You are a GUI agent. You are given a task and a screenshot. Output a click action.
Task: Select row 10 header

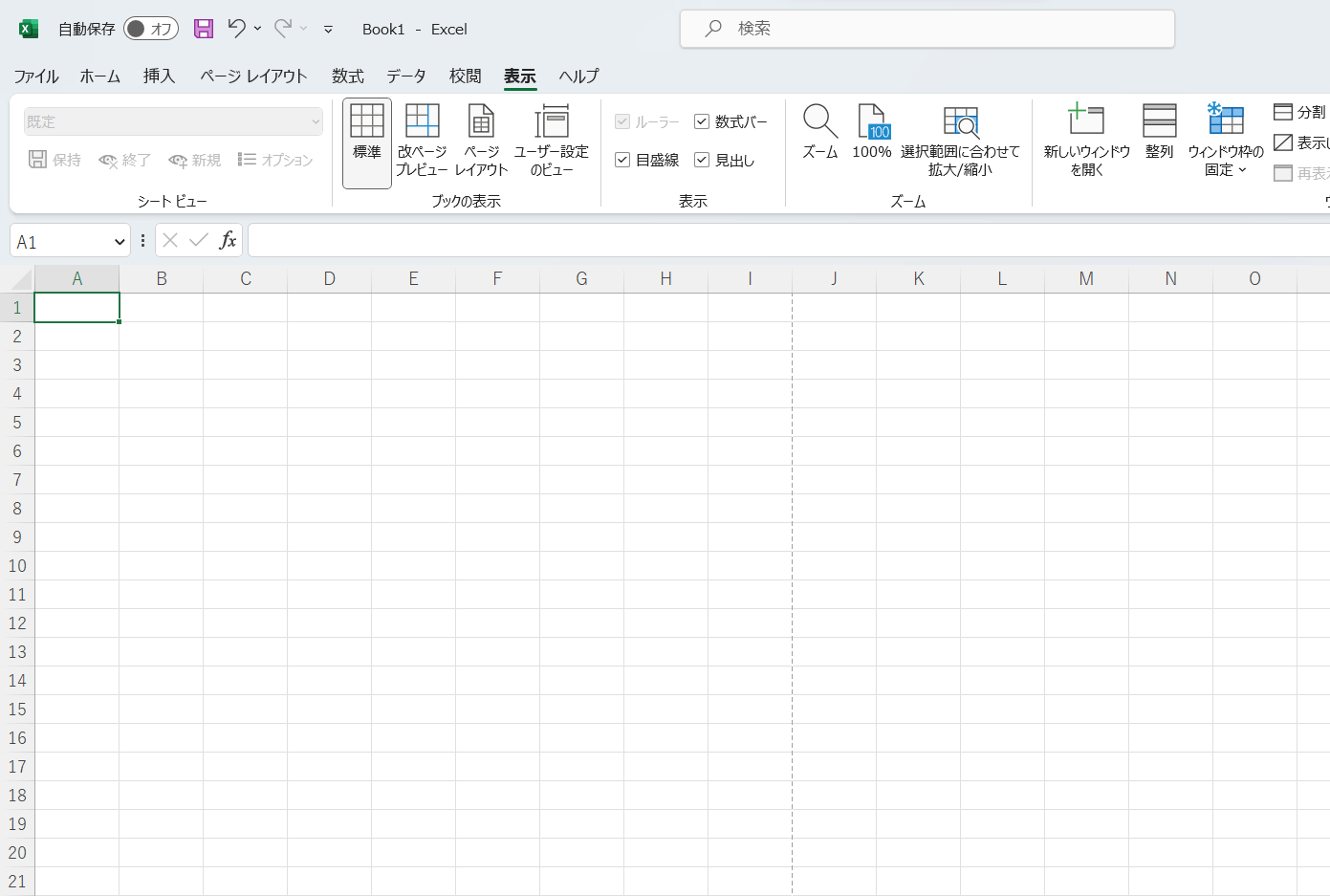click(17, 566)
